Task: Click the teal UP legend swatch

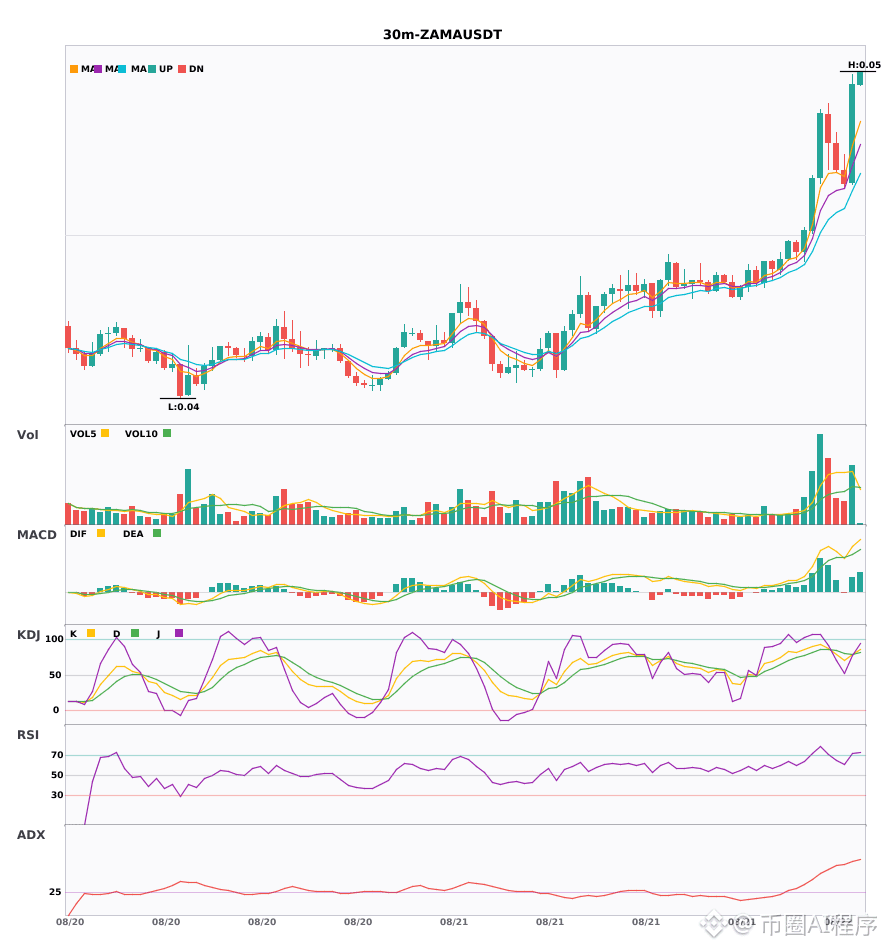Action: point(152,69)
